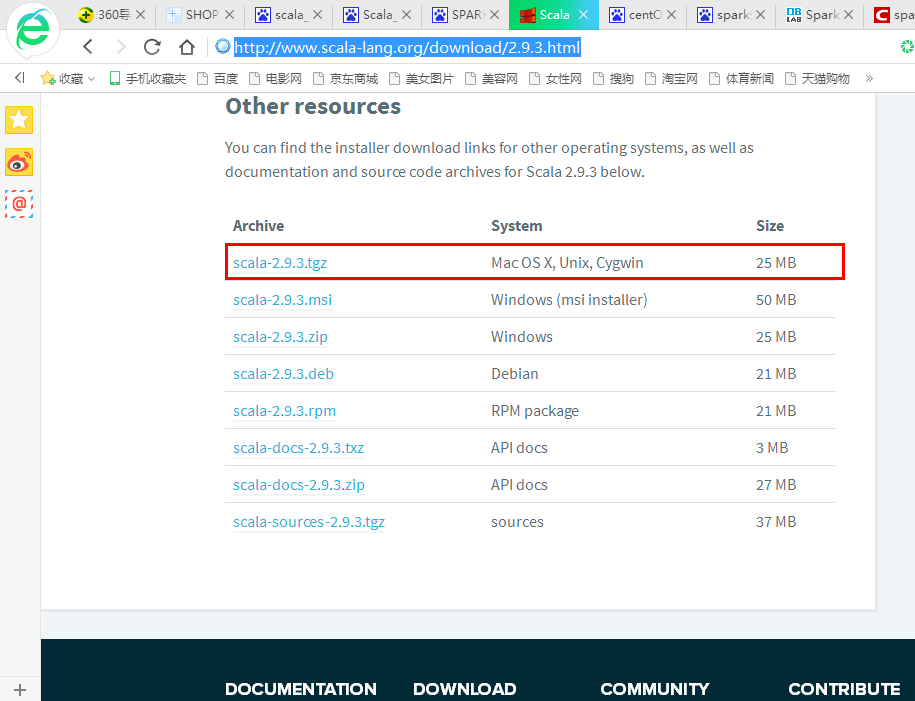The height and width of the screenshot is (701, 915).
Task: Open the 美容网 bookmark
Action: click(491, 78)
